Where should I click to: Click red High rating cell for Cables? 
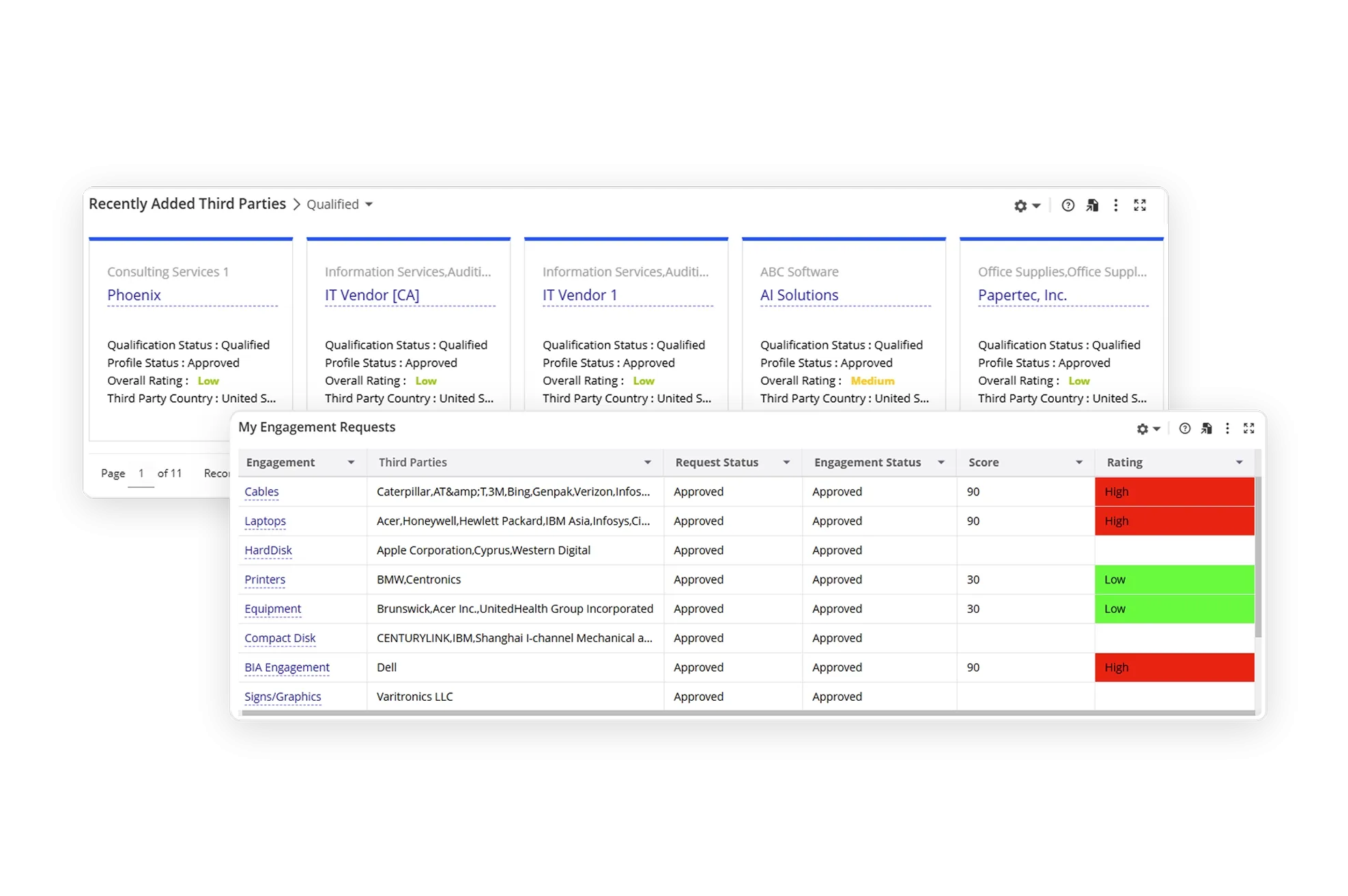[1174, 491]
